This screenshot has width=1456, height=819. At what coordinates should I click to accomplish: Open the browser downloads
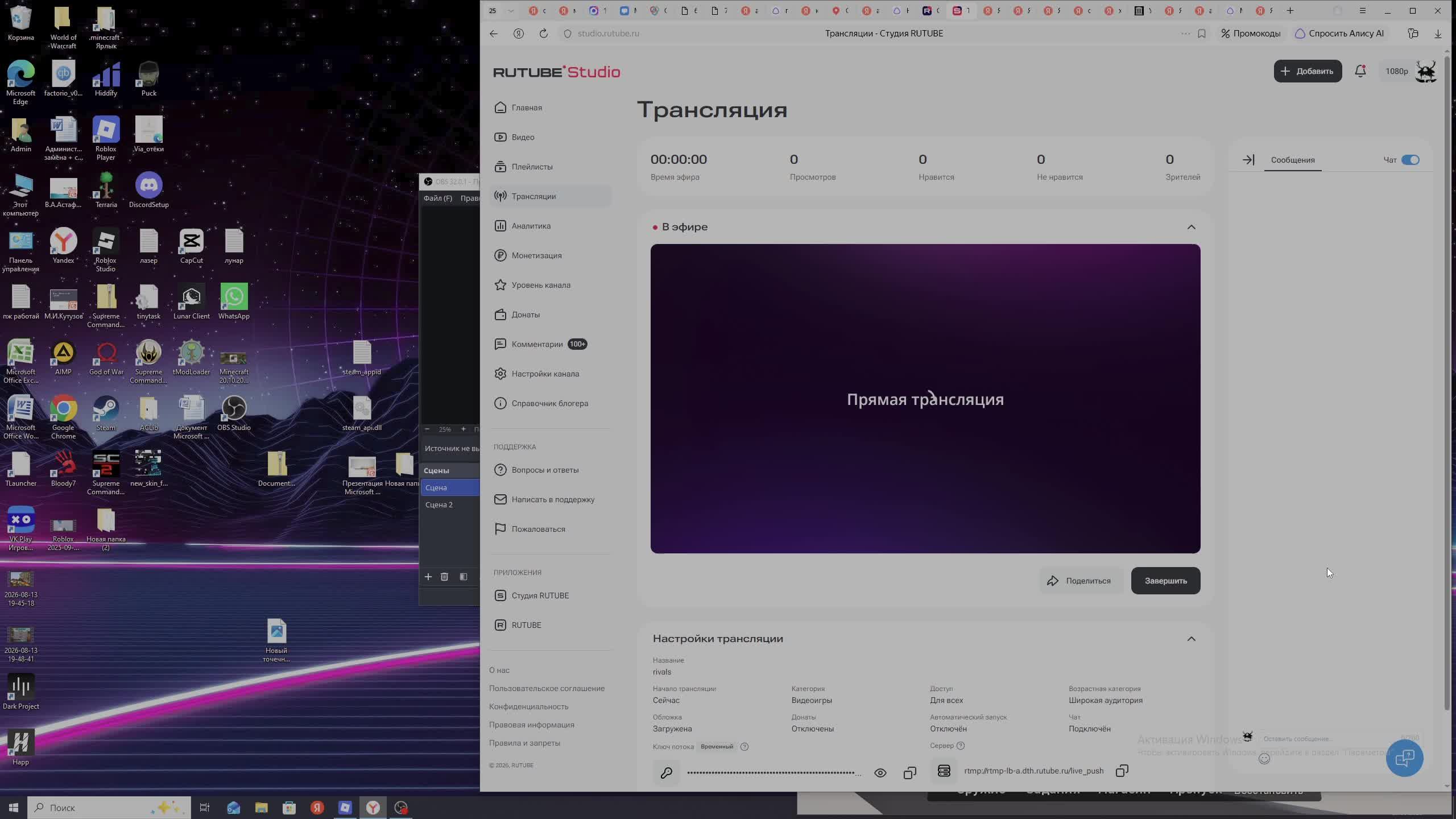[x=1438, y=34]
